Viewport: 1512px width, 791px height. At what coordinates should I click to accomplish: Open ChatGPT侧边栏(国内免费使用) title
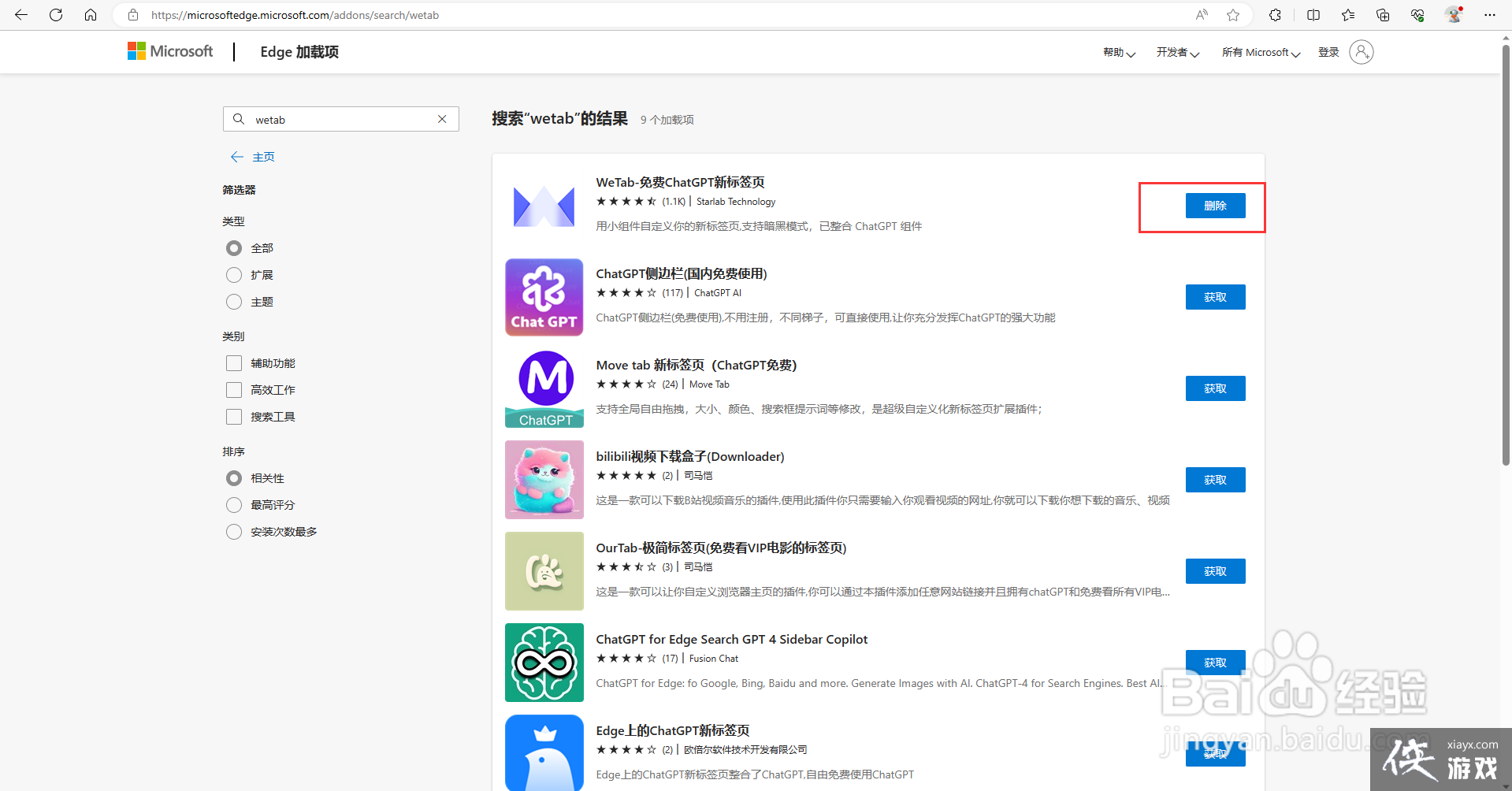[682, 273]
